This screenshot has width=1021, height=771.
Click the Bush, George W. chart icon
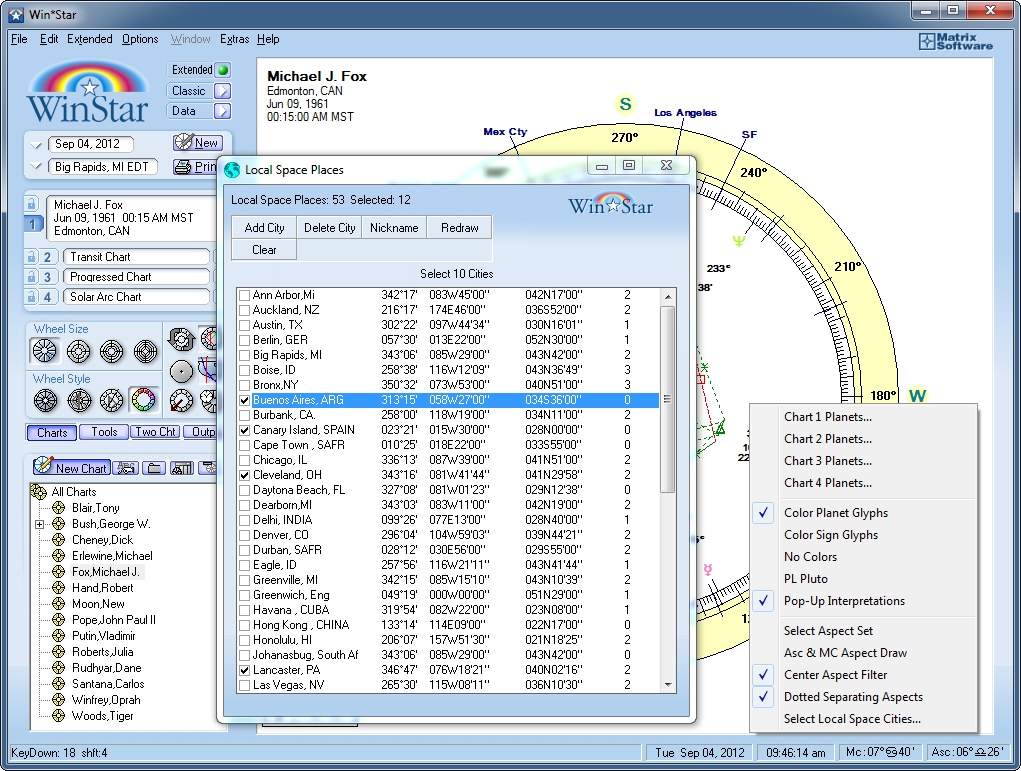coord(59,524)
